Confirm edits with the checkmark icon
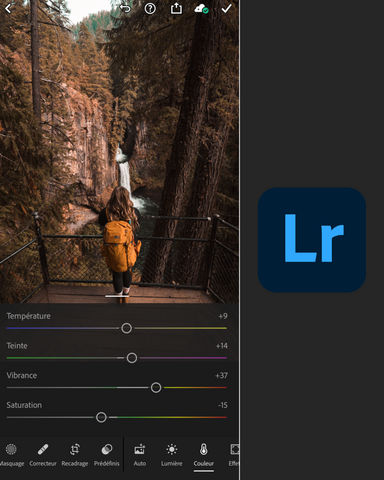This screenshot has width=384, height=480. (x=227, y=8)
